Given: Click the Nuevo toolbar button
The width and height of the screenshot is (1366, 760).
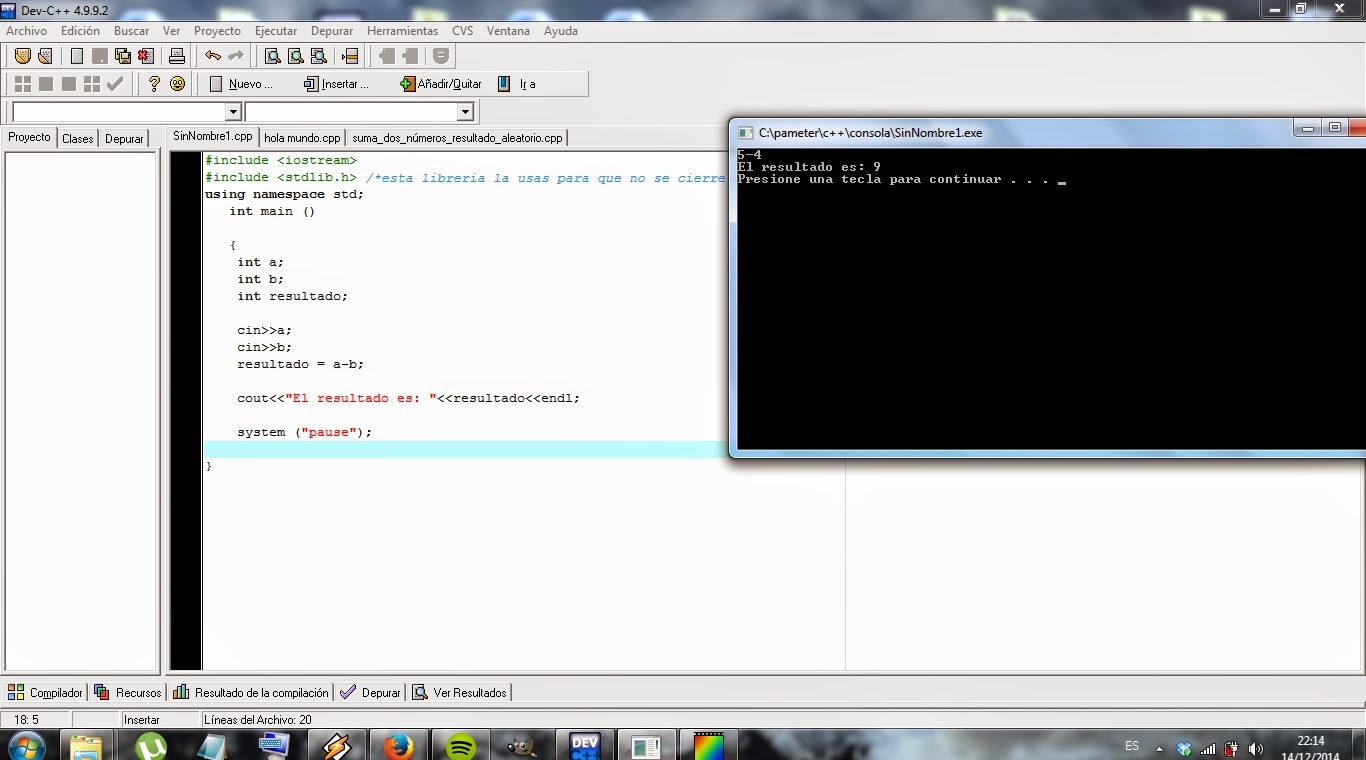Looking at the screenshot, I should pos(241,84).
